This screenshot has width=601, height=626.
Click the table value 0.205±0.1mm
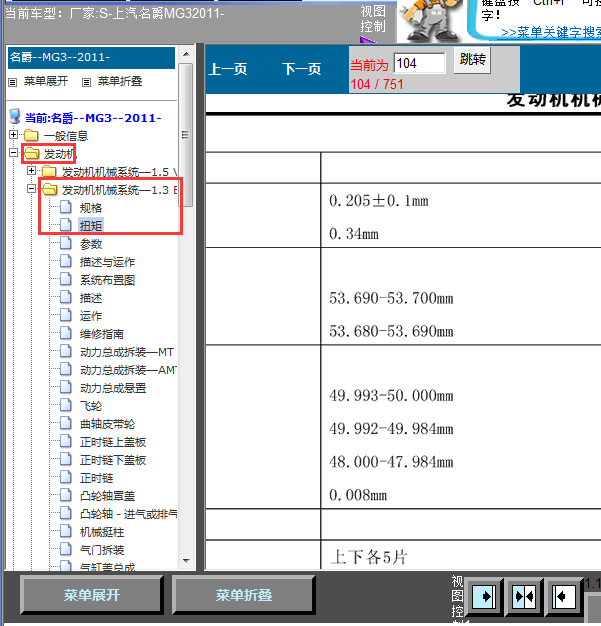click(379, 201)
